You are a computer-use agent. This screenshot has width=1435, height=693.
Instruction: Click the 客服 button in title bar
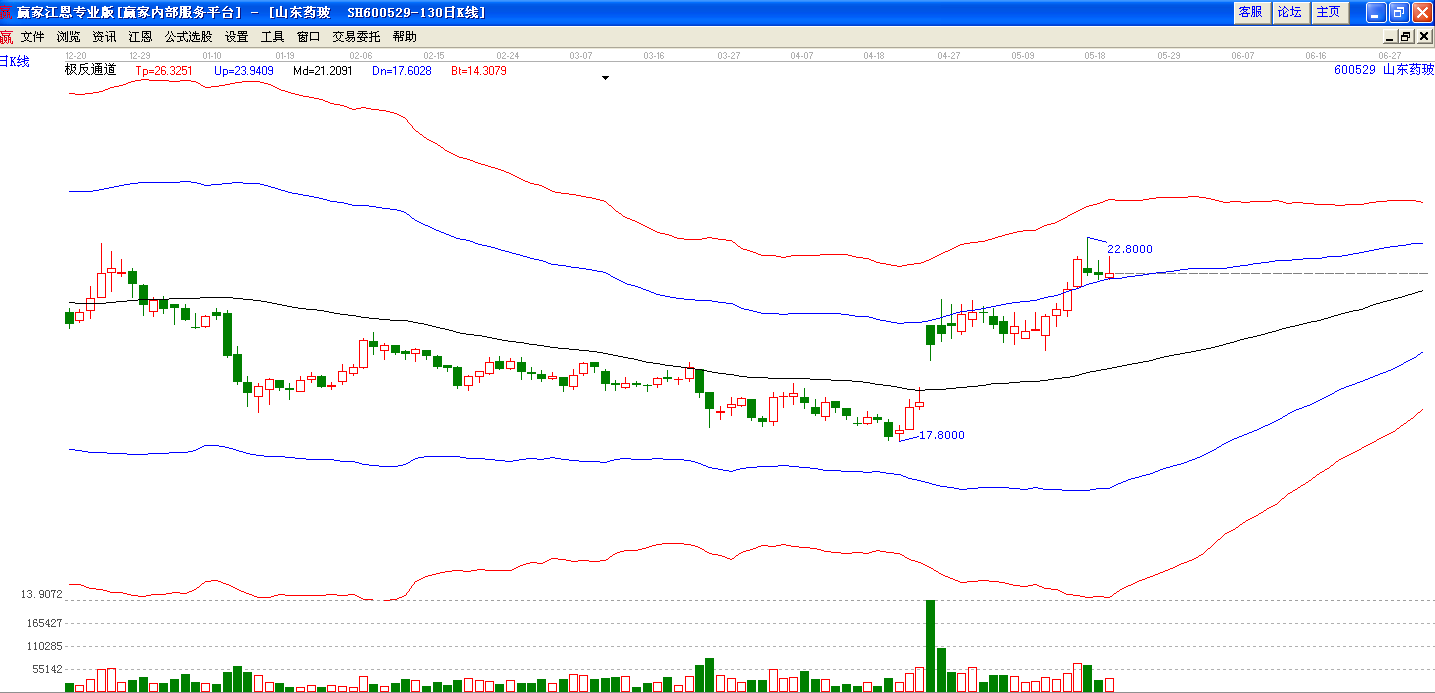click(x=1251, y=12)
